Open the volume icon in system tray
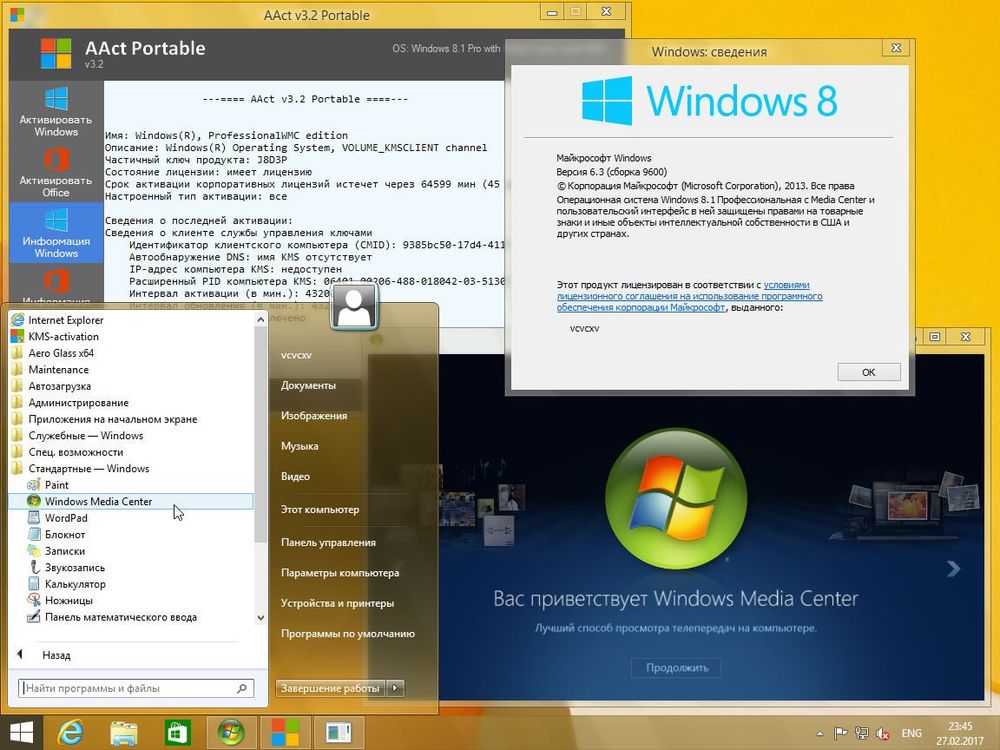 click(x=883, y=733)
